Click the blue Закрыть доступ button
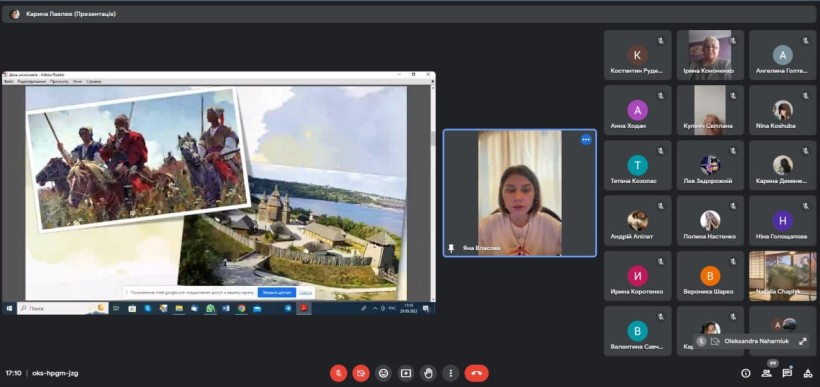820x387 pixels. (277, 292)
